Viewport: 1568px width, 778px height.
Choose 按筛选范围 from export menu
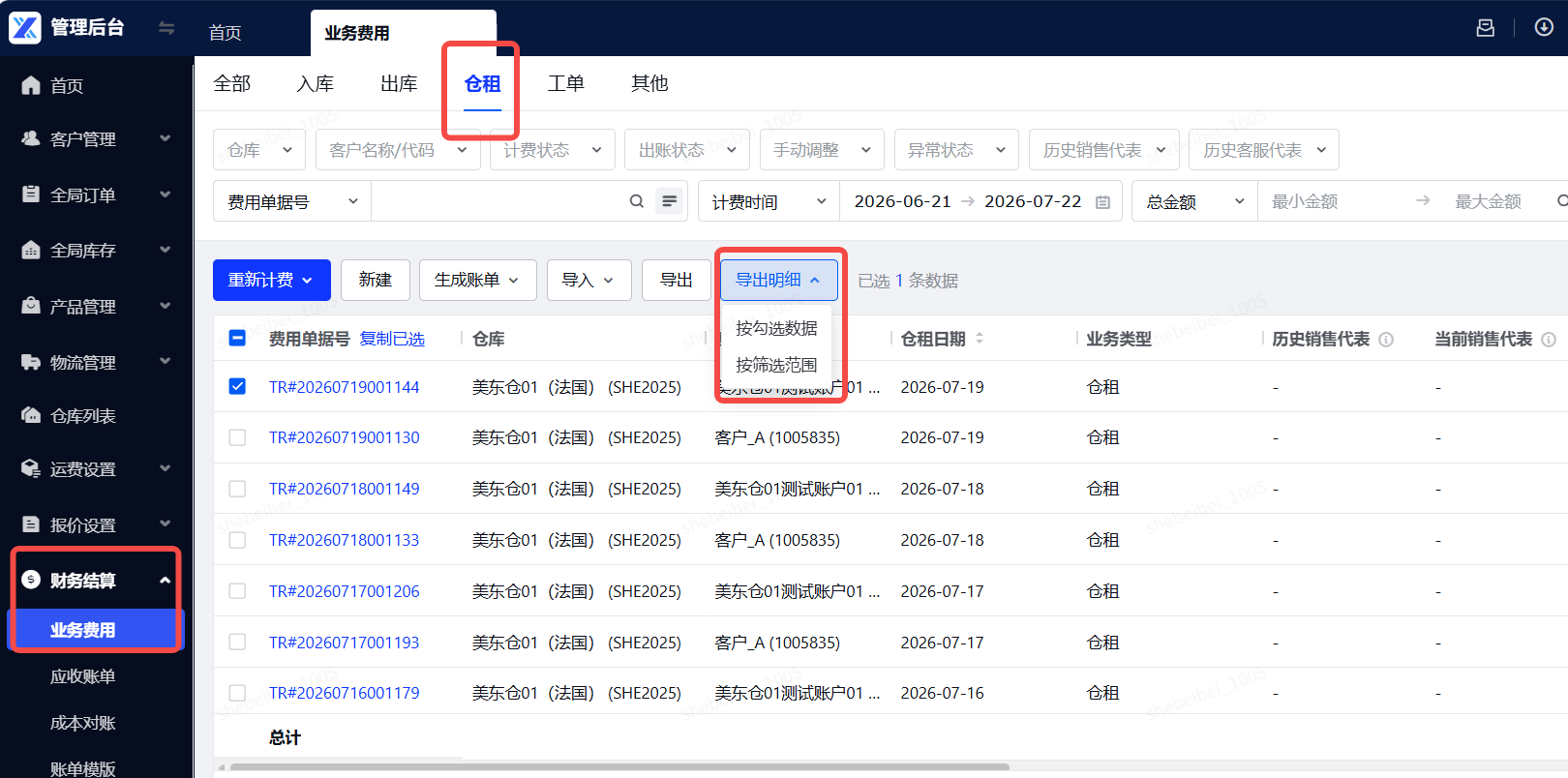[x=776, y=365]
